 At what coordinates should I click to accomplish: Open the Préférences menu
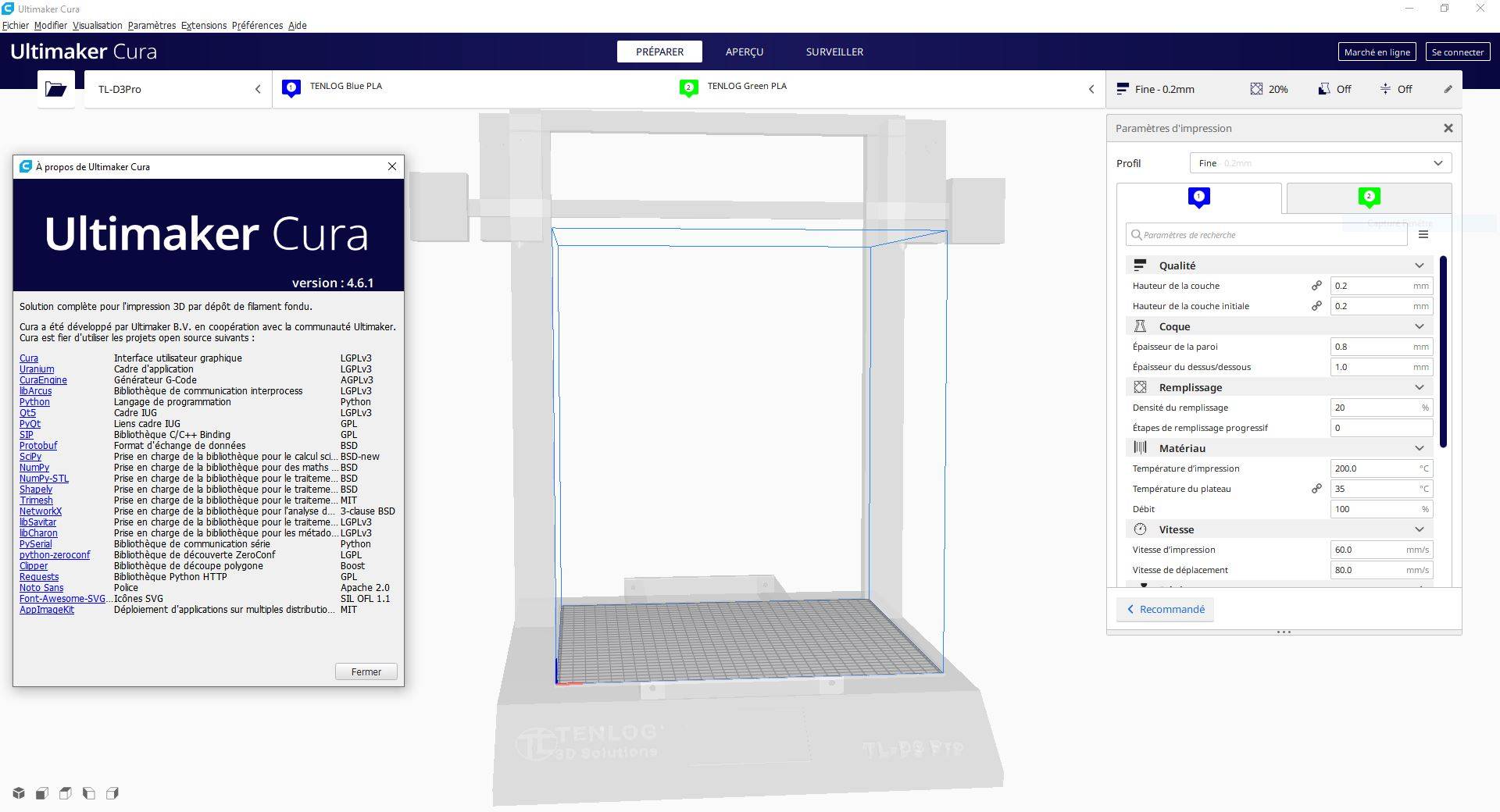(x=257, y=25)
